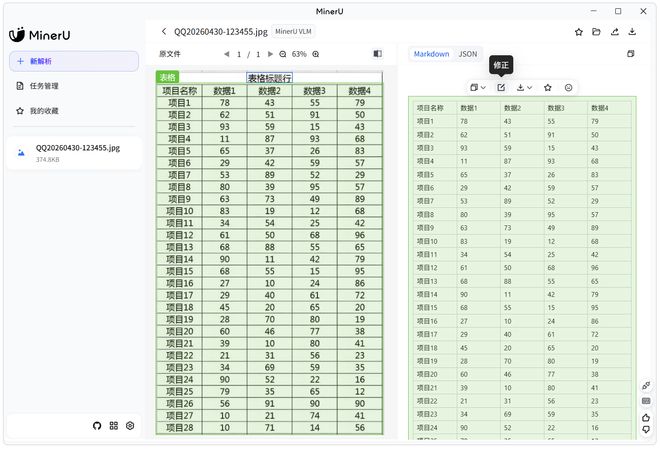The width and height of the screenshot is (660, 449).
Task: Click 项目28 cell in the original preview
Action: click(180, 428)
